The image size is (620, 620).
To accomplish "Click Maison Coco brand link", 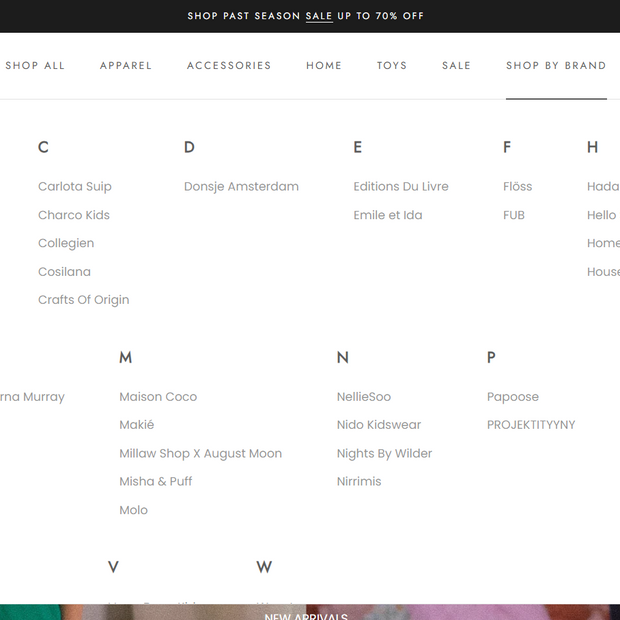I will click(x=158, y=397).
